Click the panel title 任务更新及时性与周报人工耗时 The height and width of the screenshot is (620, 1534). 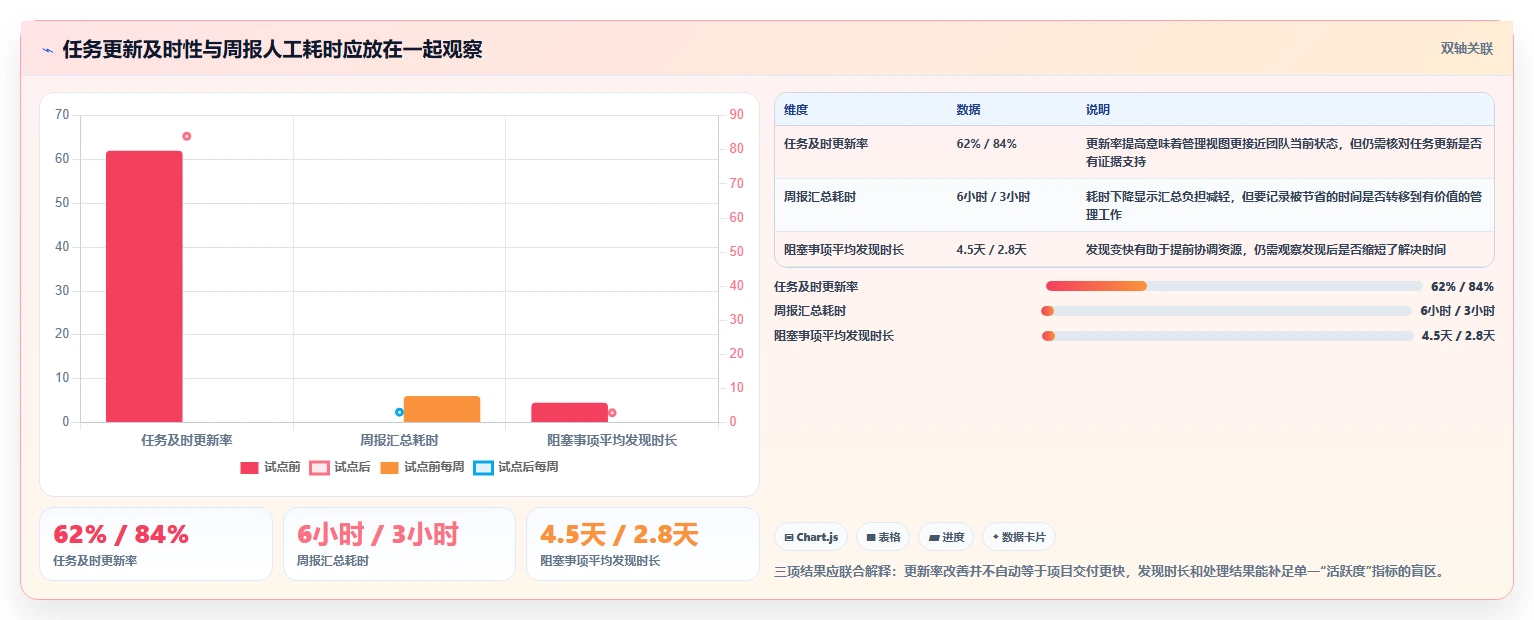pyautogui.click(x=272, y=49)
